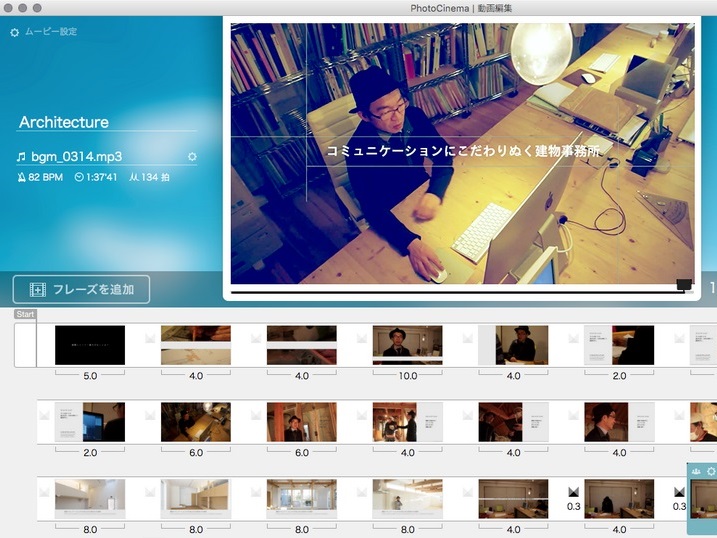Image resolution: width=717 pixels, height=538 pixels.
Task: Open movie settings via top-left gear icon
Action: pos(14,33)
